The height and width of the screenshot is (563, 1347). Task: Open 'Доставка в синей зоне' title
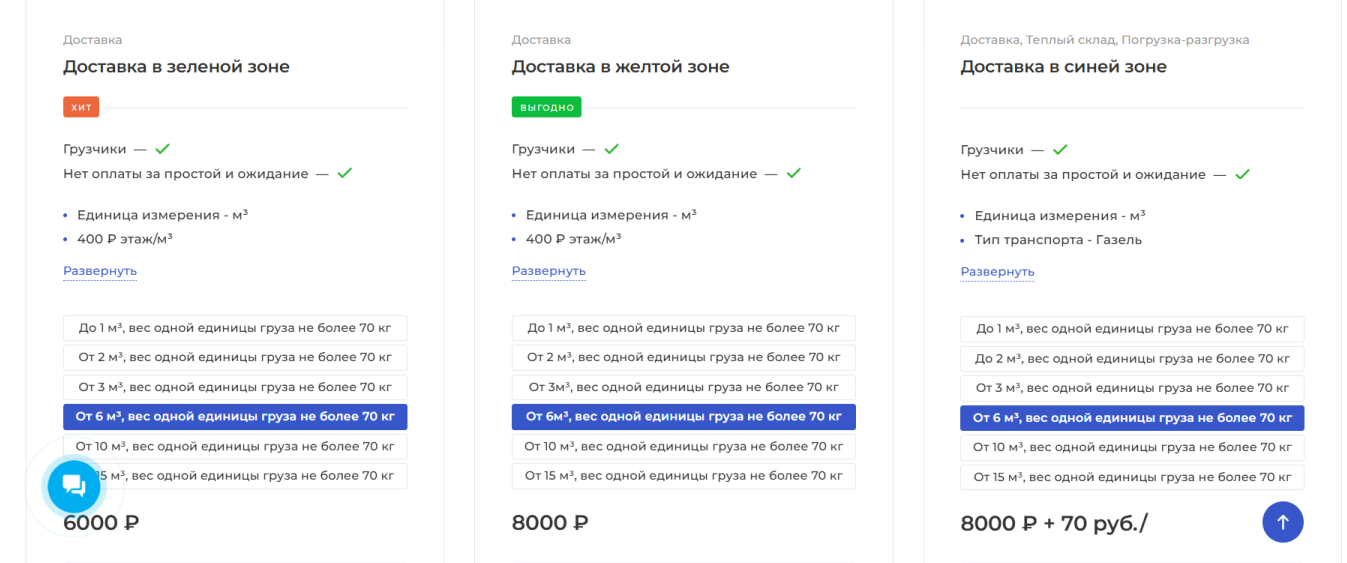1063,67
